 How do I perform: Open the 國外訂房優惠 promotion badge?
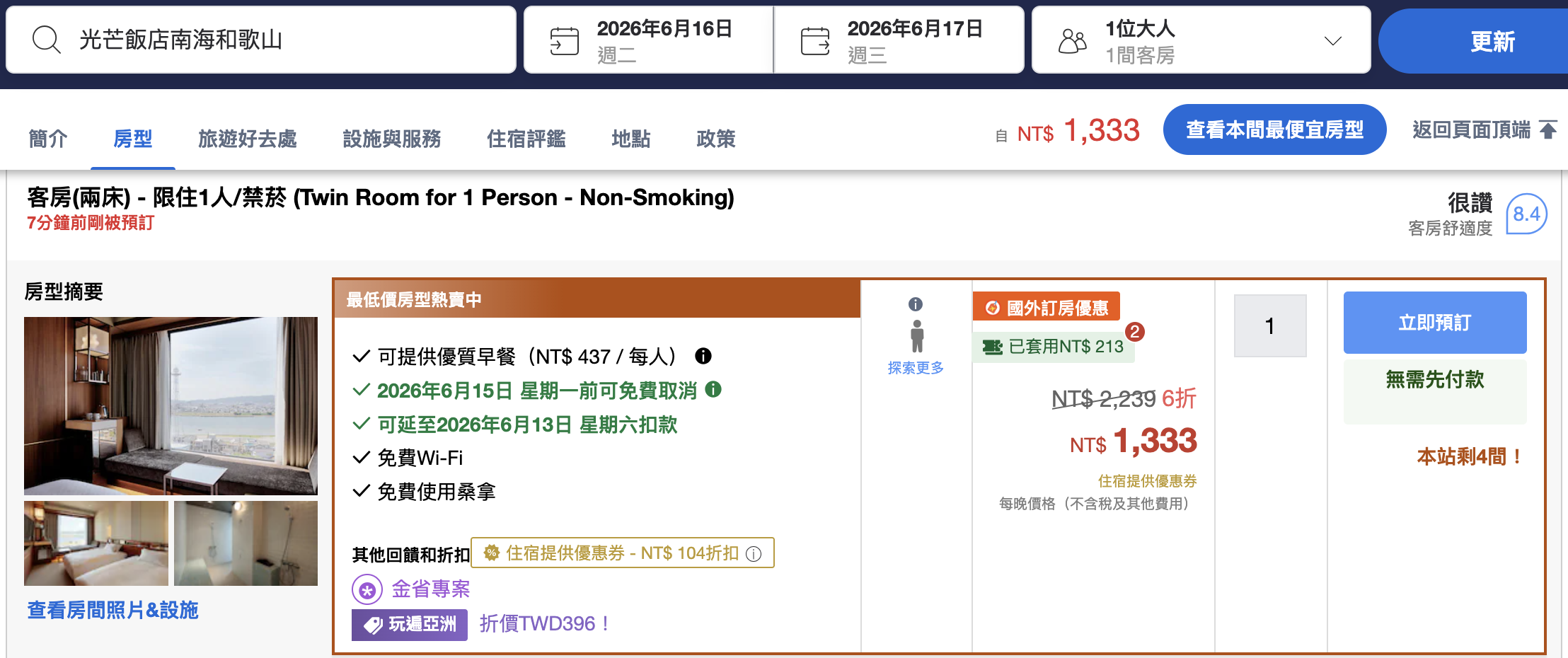[1047, 307]
